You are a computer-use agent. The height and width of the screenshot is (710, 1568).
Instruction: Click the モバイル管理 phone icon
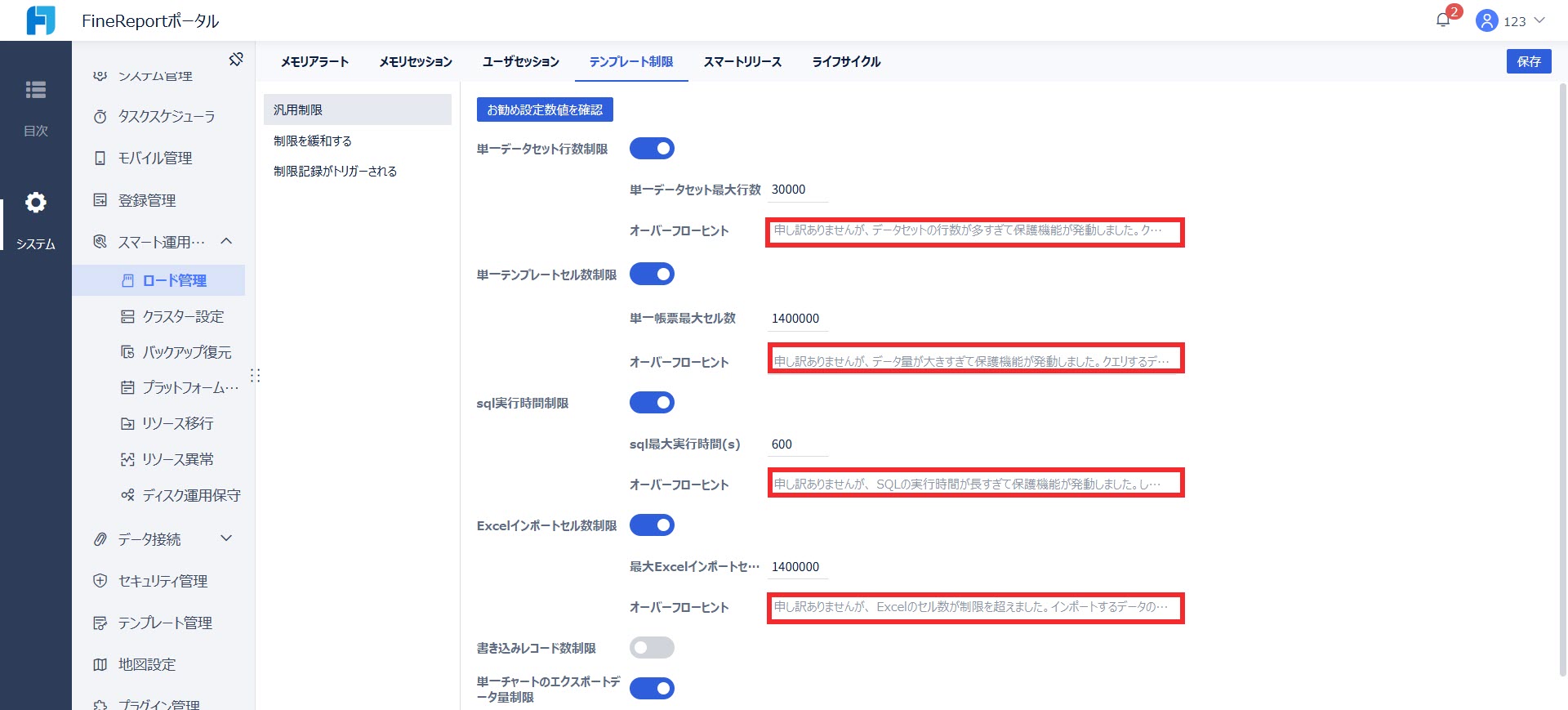pyautogui.click(x=100, y=159)
